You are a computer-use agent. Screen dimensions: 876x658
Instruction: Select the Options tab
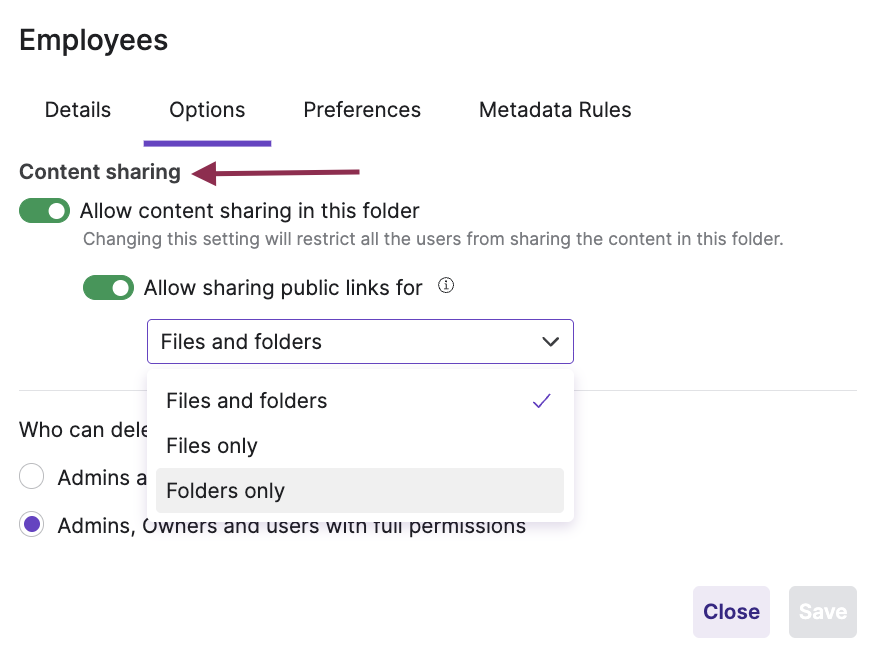coord(207,110)
